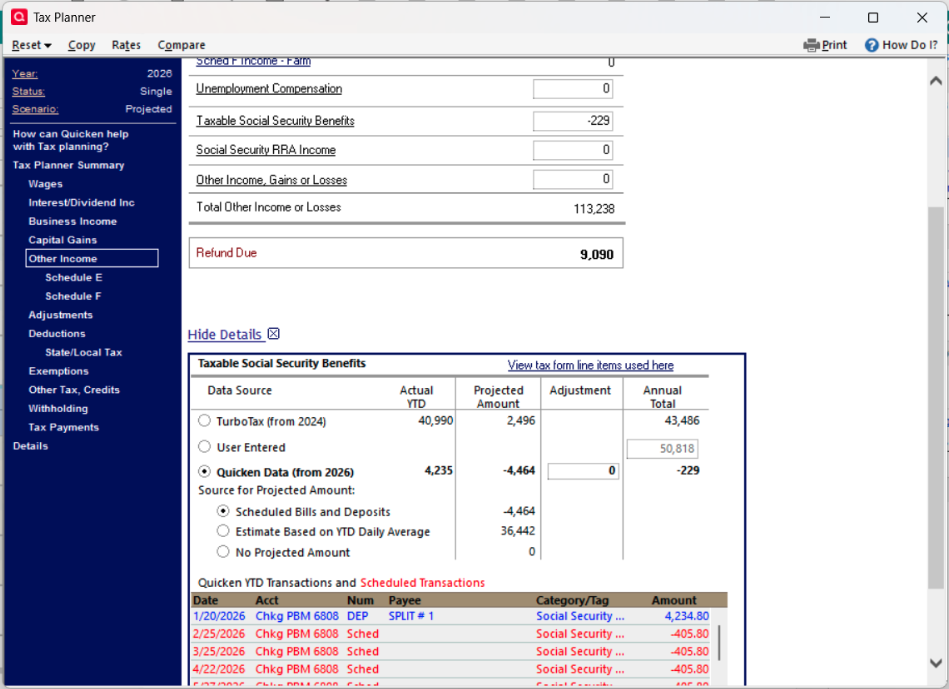This screenshot has width=949, height=689.
Task: Open the Business Income section
Action: coord(73,222)
